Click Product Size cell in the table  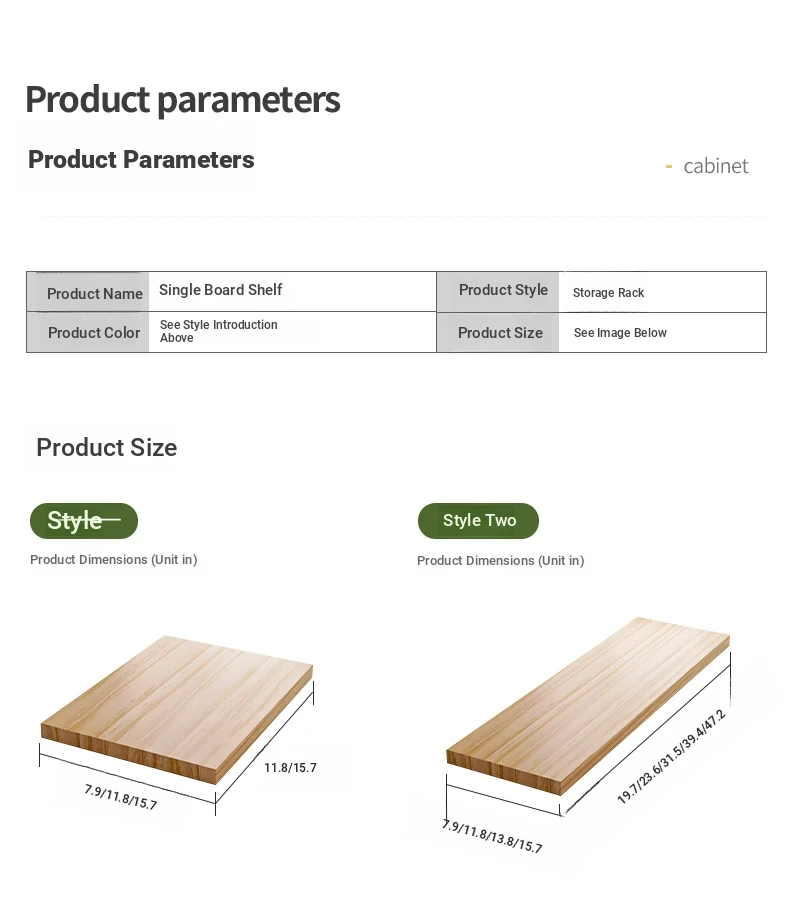[500, 333]
